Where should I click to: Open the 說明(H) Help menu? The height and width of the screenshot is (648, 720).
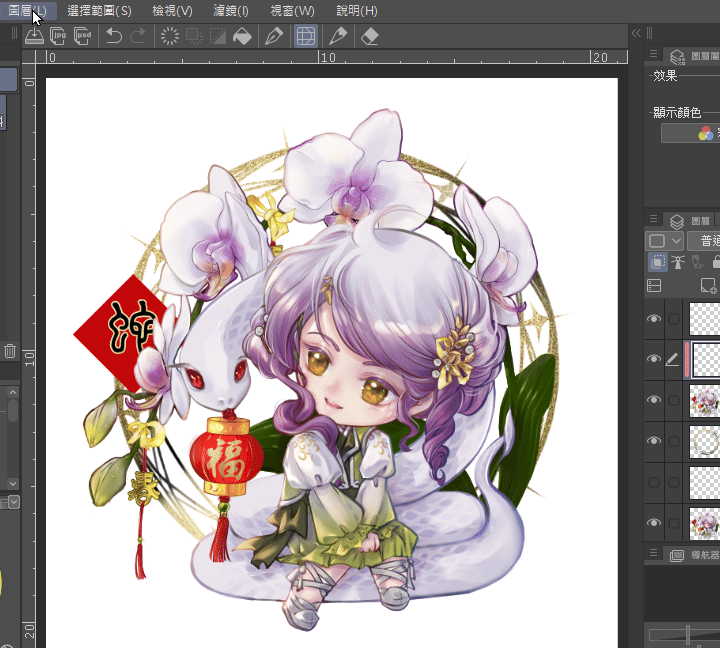pyautogui.click(x=357, y=11)
